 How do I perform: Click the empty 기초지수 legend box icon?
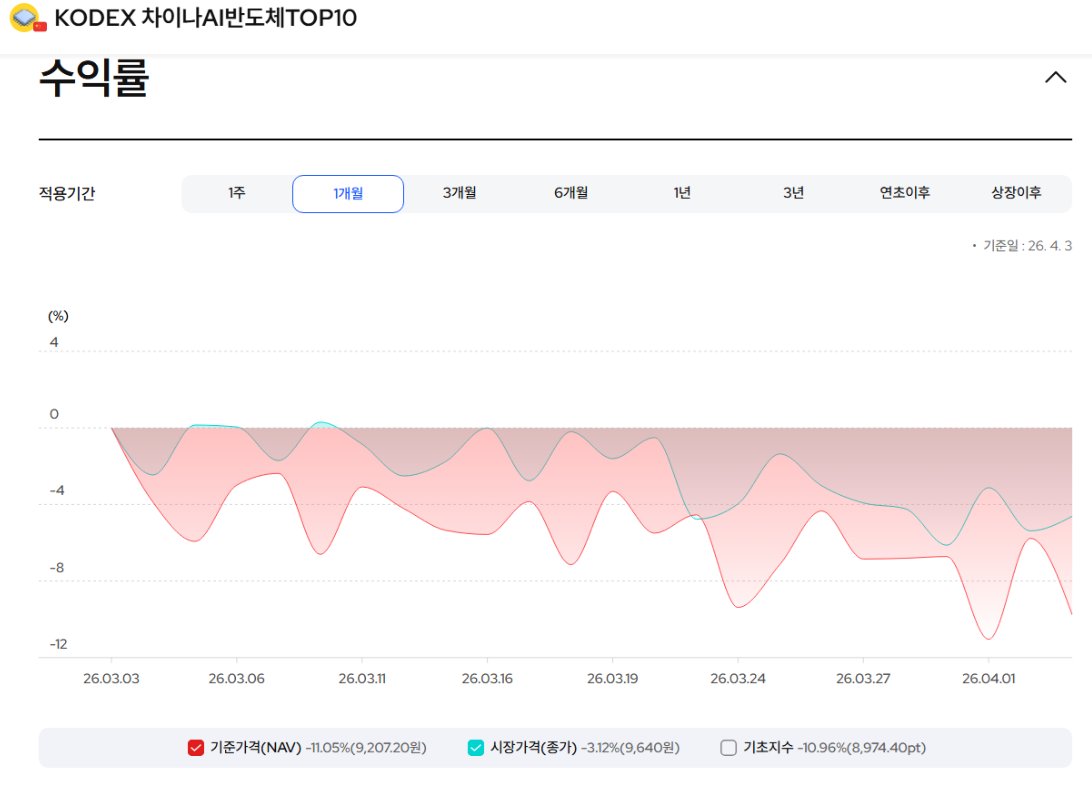[729, 746]
